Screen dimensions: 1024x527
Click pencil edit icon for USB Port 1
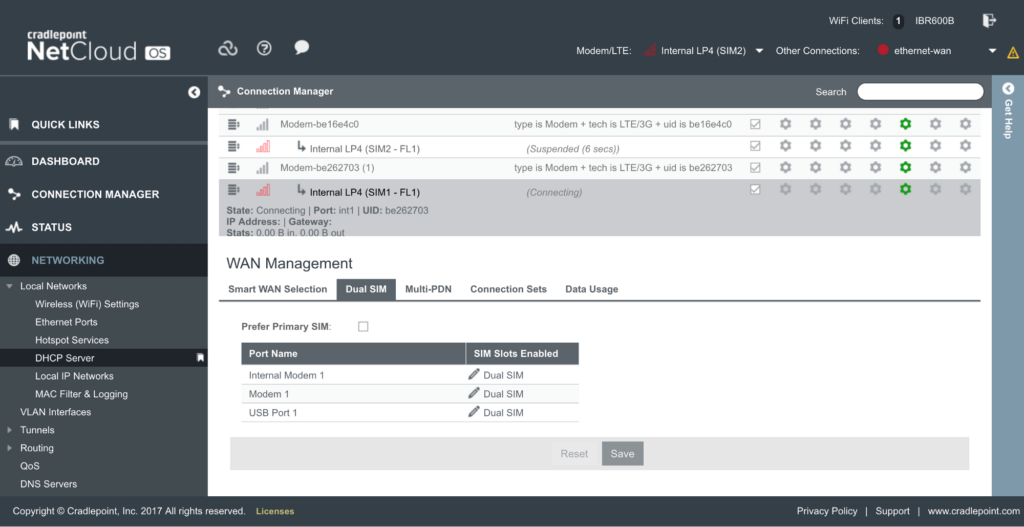point(474,412)
